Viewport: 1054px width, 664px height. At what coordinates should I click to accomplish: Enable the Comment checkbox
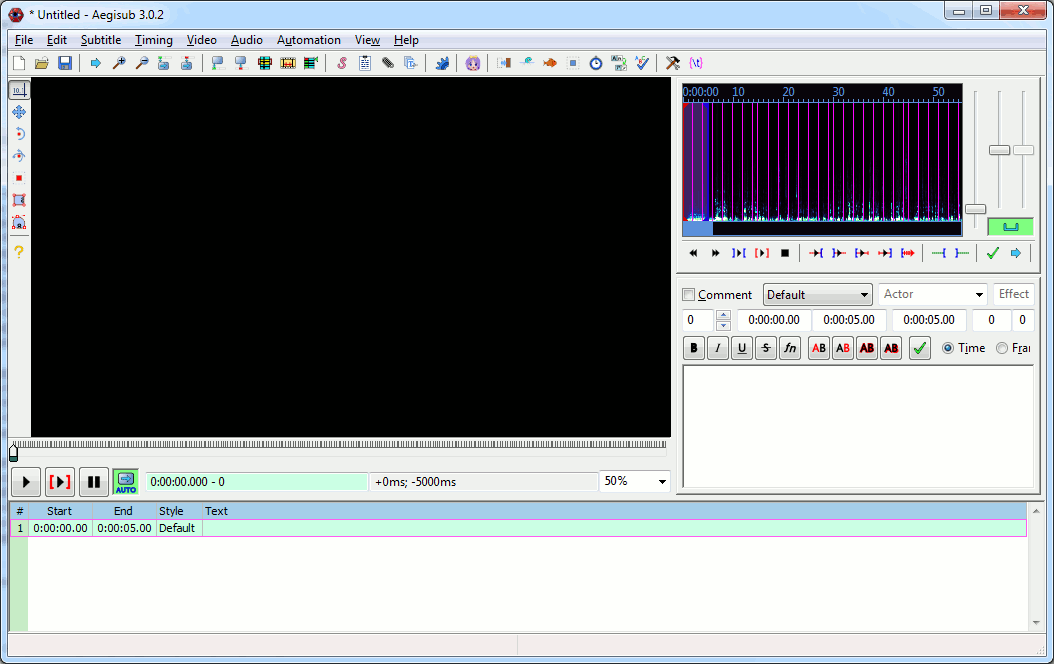pyautogui.click(x=688, y=295)
